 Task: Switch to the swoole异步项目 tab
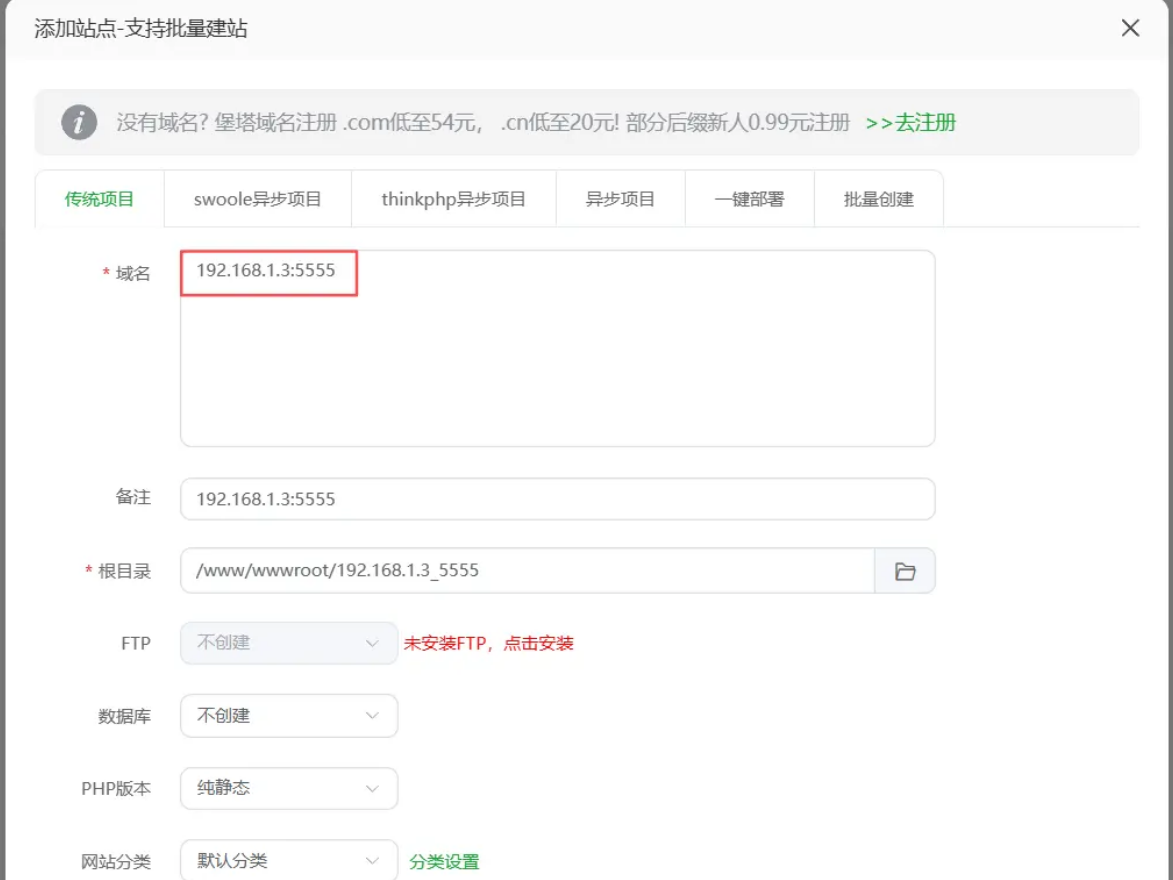257,199
